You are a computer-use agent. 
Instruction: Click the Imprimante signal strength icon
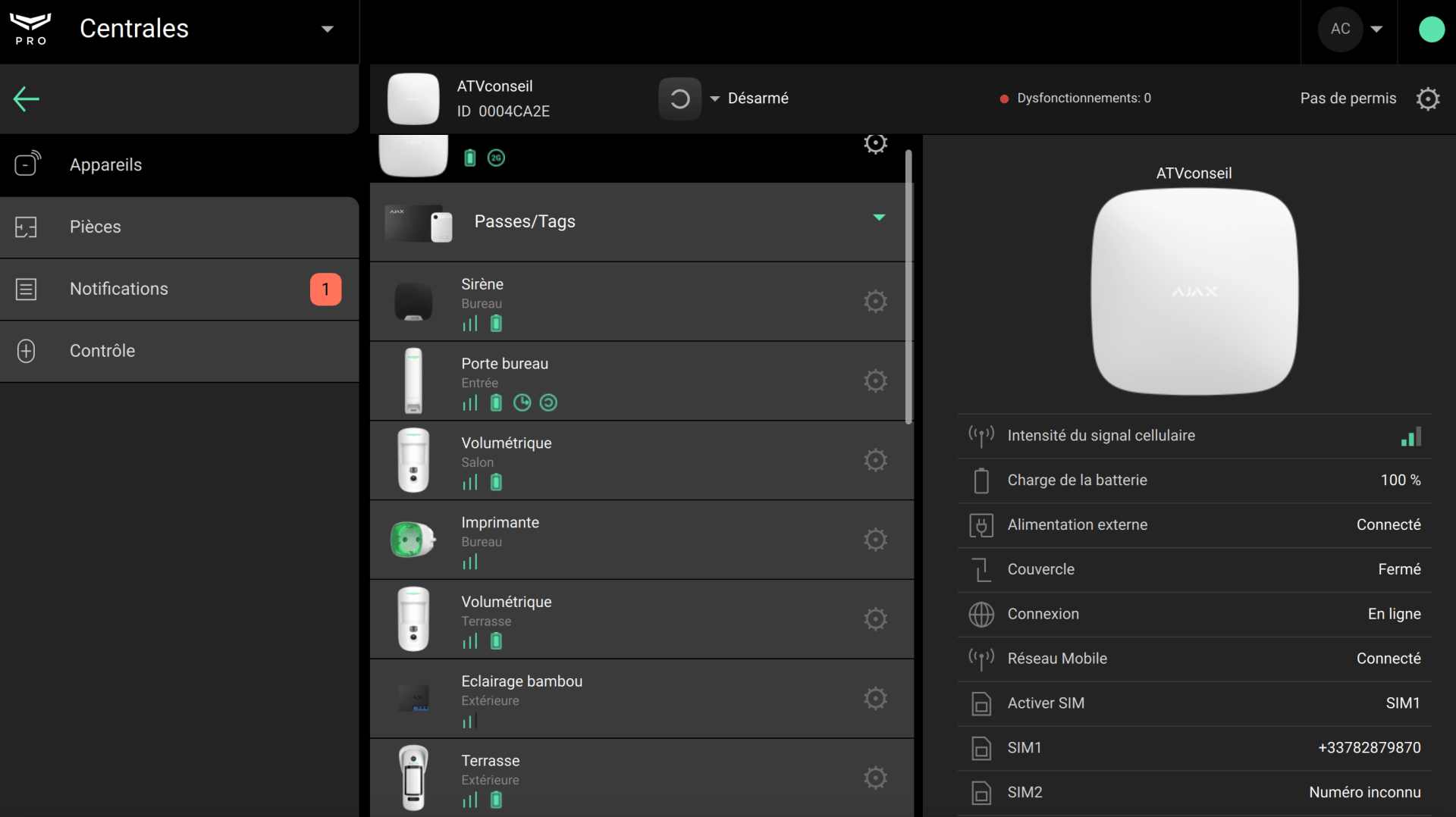[470, 562]
